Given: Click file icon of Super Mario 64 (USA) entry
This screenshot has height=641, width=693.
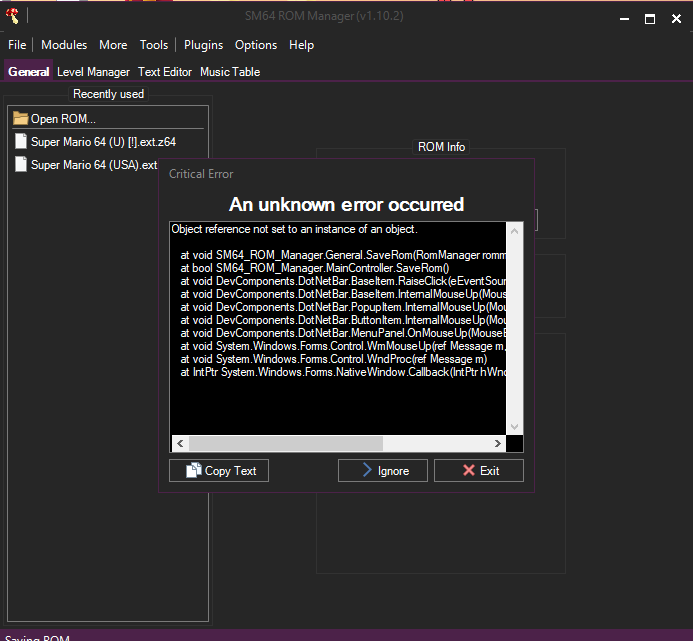Looking at the screenshot, I should tap(21, 165).
